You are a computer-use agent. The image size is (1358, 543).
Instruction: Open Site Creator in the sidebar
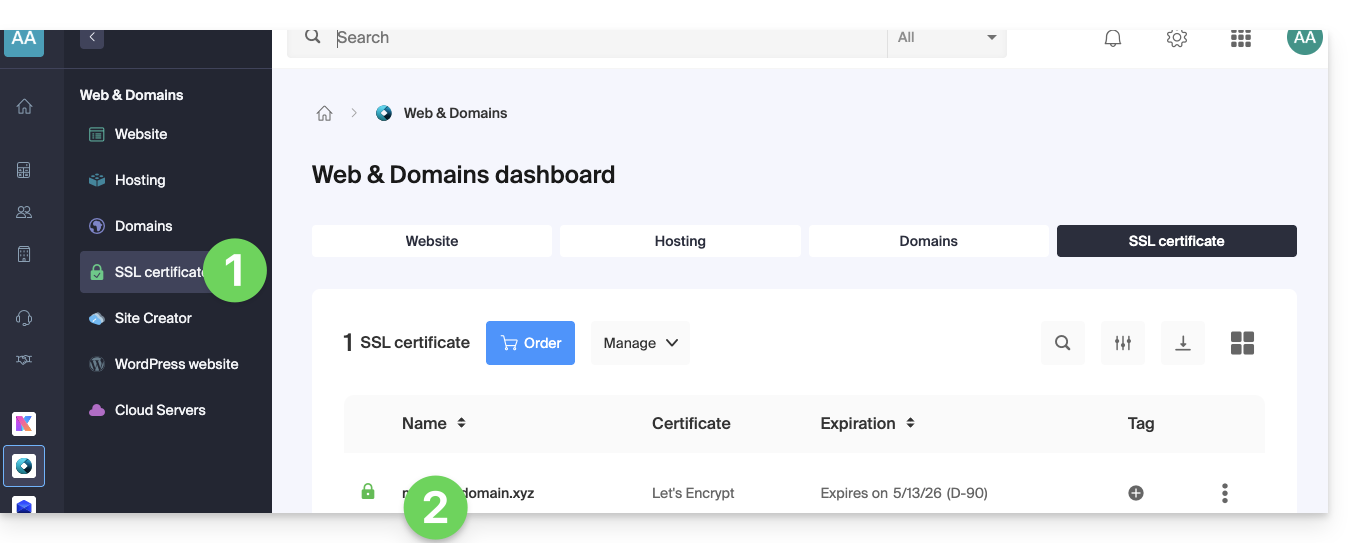[153, 318]
